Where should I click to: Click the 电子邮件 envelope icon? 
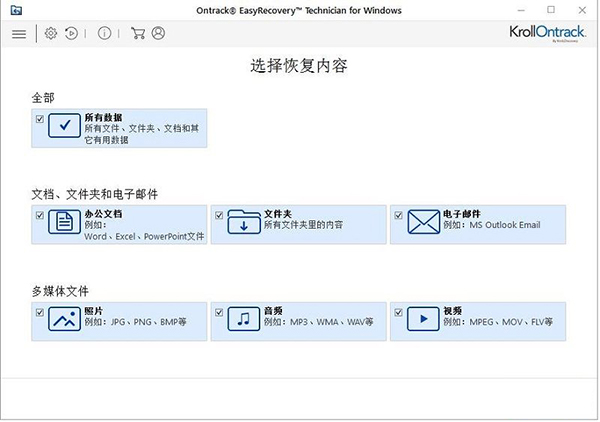pyautogui.click(x=423, y=222)
